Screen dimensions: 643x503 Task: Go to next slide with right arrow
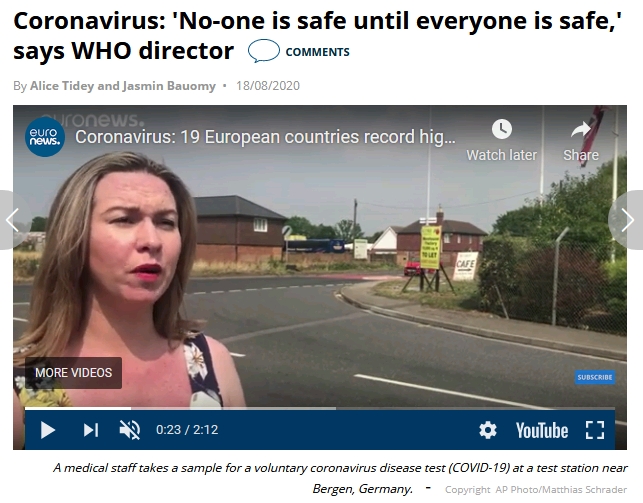pyautogui.click(x=627, y=220)
